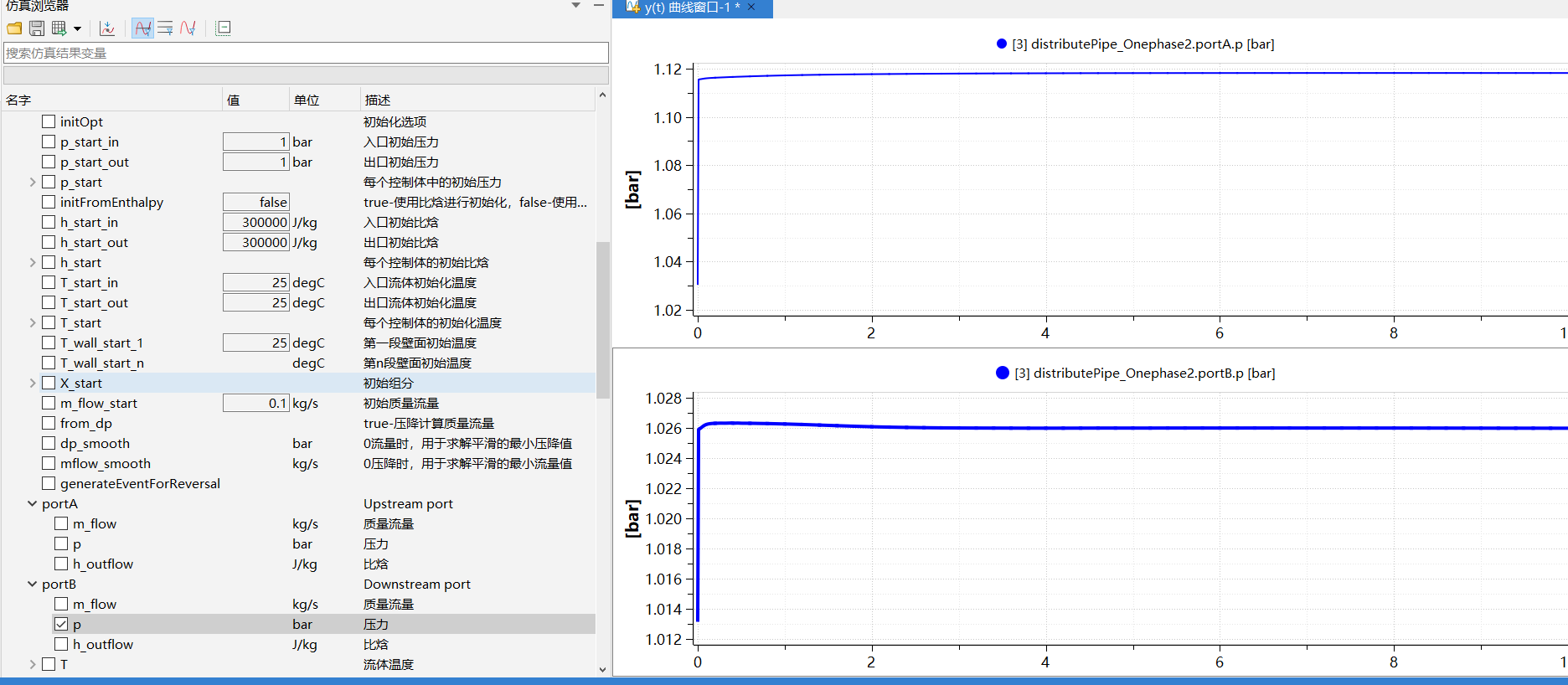The width and height of the screenshot is (1568, 685).
Task: Expand the T fluid temperature node
Action: (33, 664)
